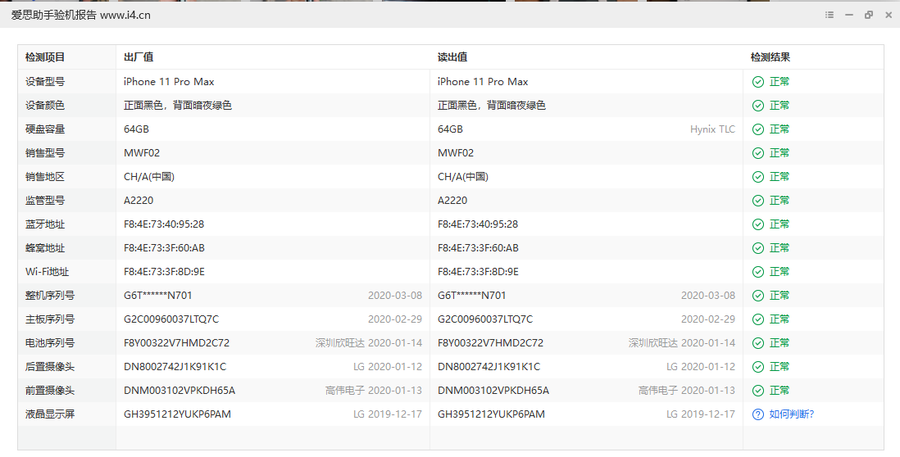
Task: Click read value A2220
Action: [452, 200]
